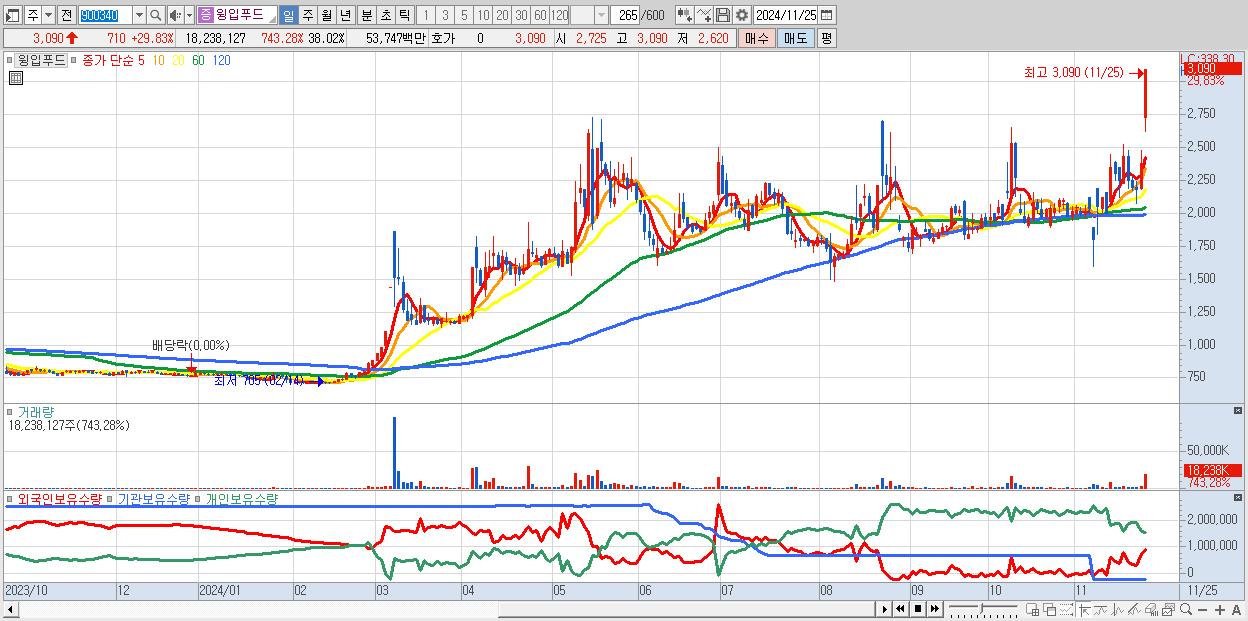Image resolution: width=1248 pixels, height=621 pixels.
Task: Select the daily 일 chart period
Action: (288, 15)
